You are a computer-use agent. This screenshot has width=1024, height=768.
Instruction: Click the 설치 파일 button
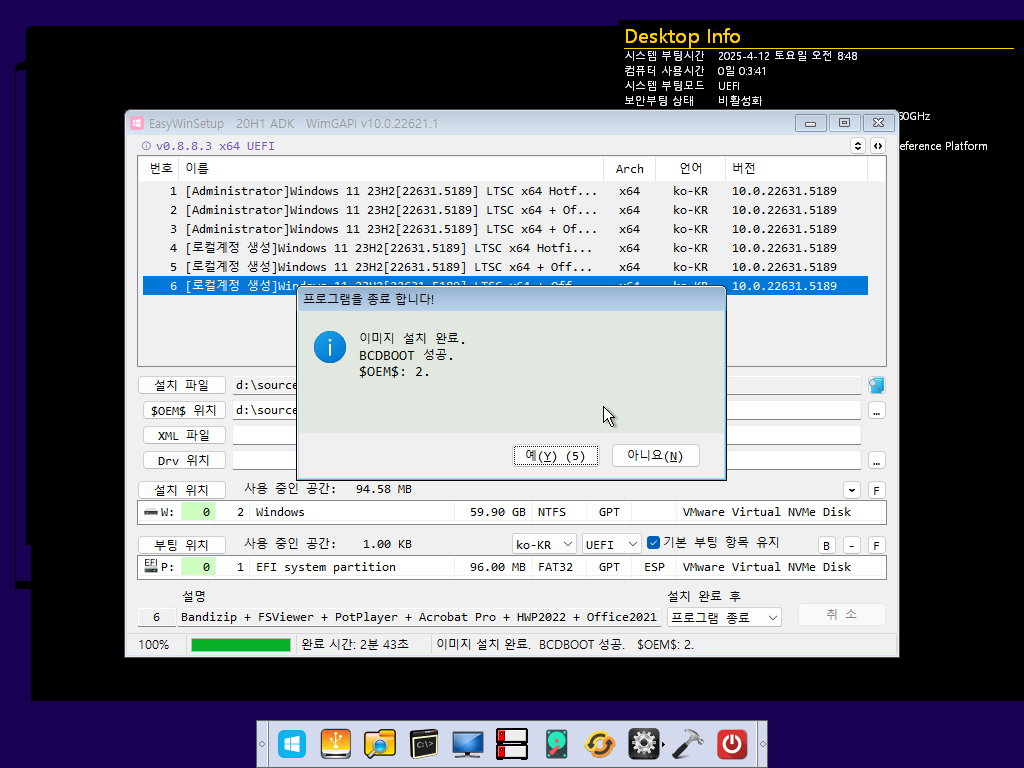182,385
